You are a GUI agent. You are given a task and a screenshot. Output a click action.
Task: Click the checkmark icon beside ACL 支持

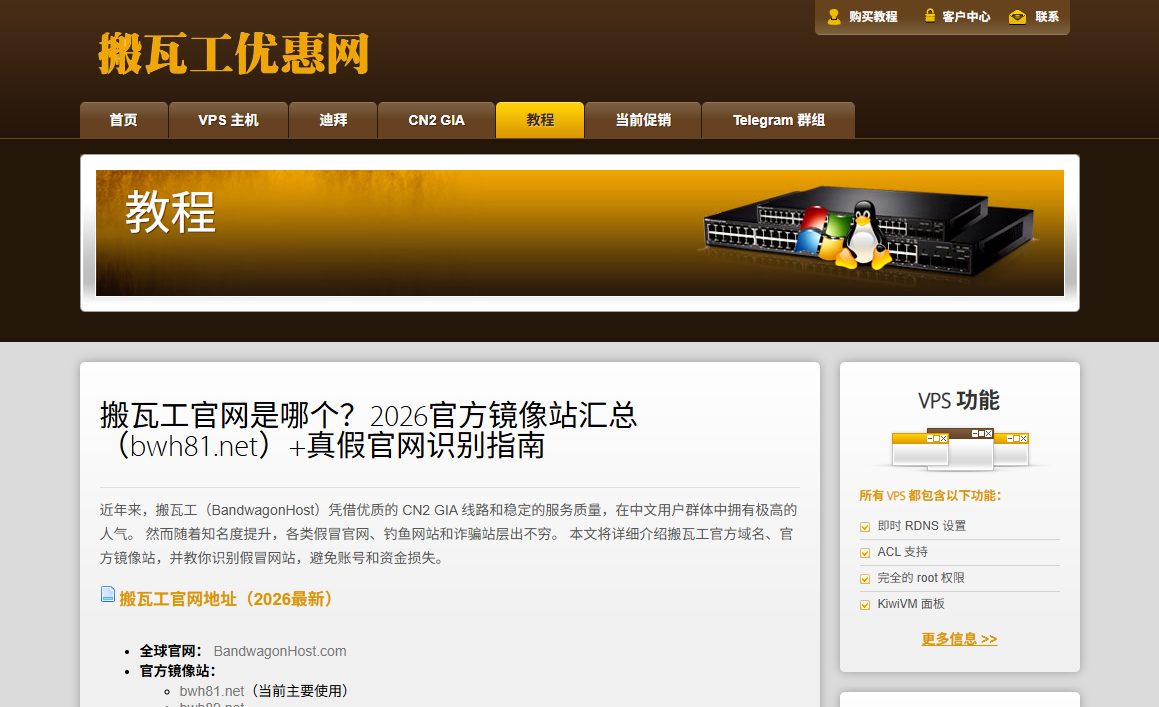coord(865,552)
